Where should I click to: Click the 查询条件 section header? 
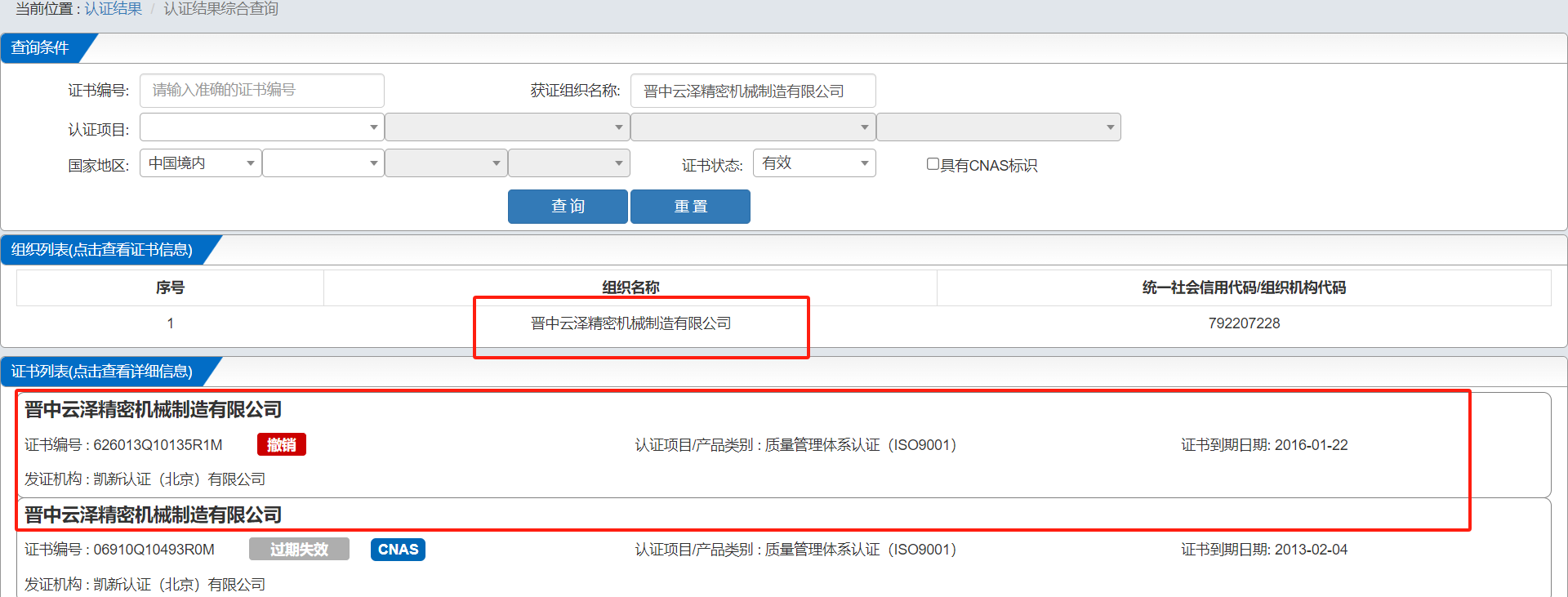(x=40, y=48)
